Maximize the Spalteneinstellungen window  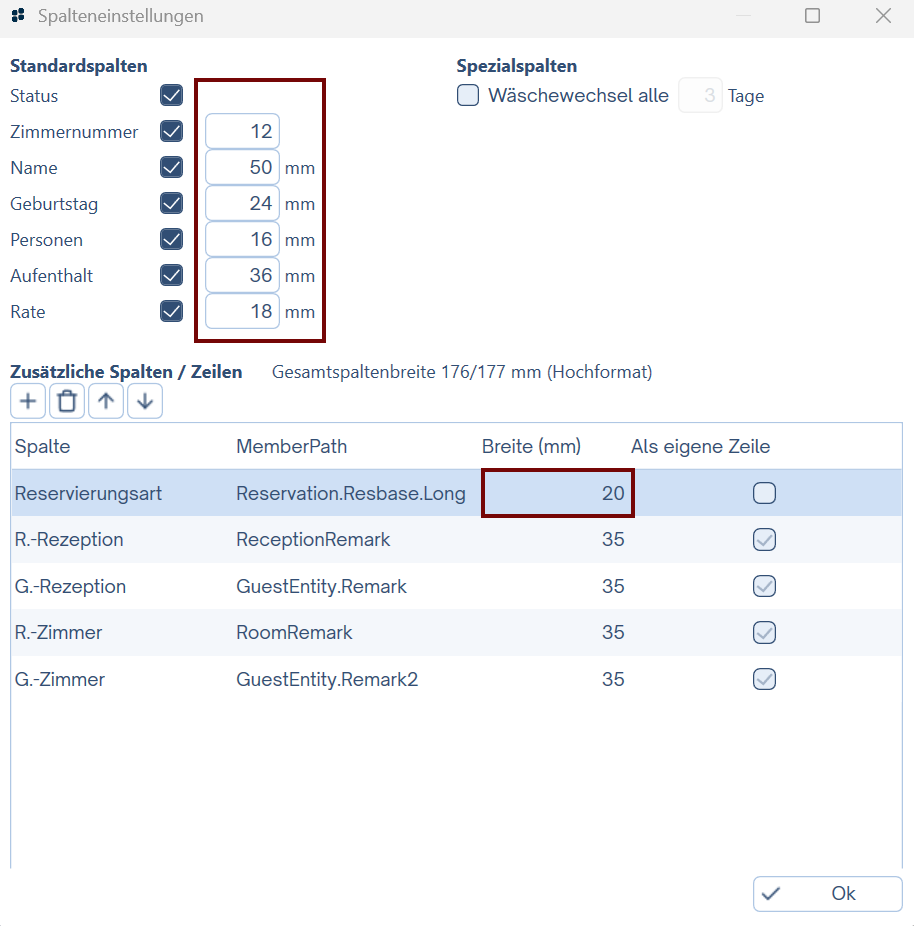pyautogui.click(x=812, y=16)
